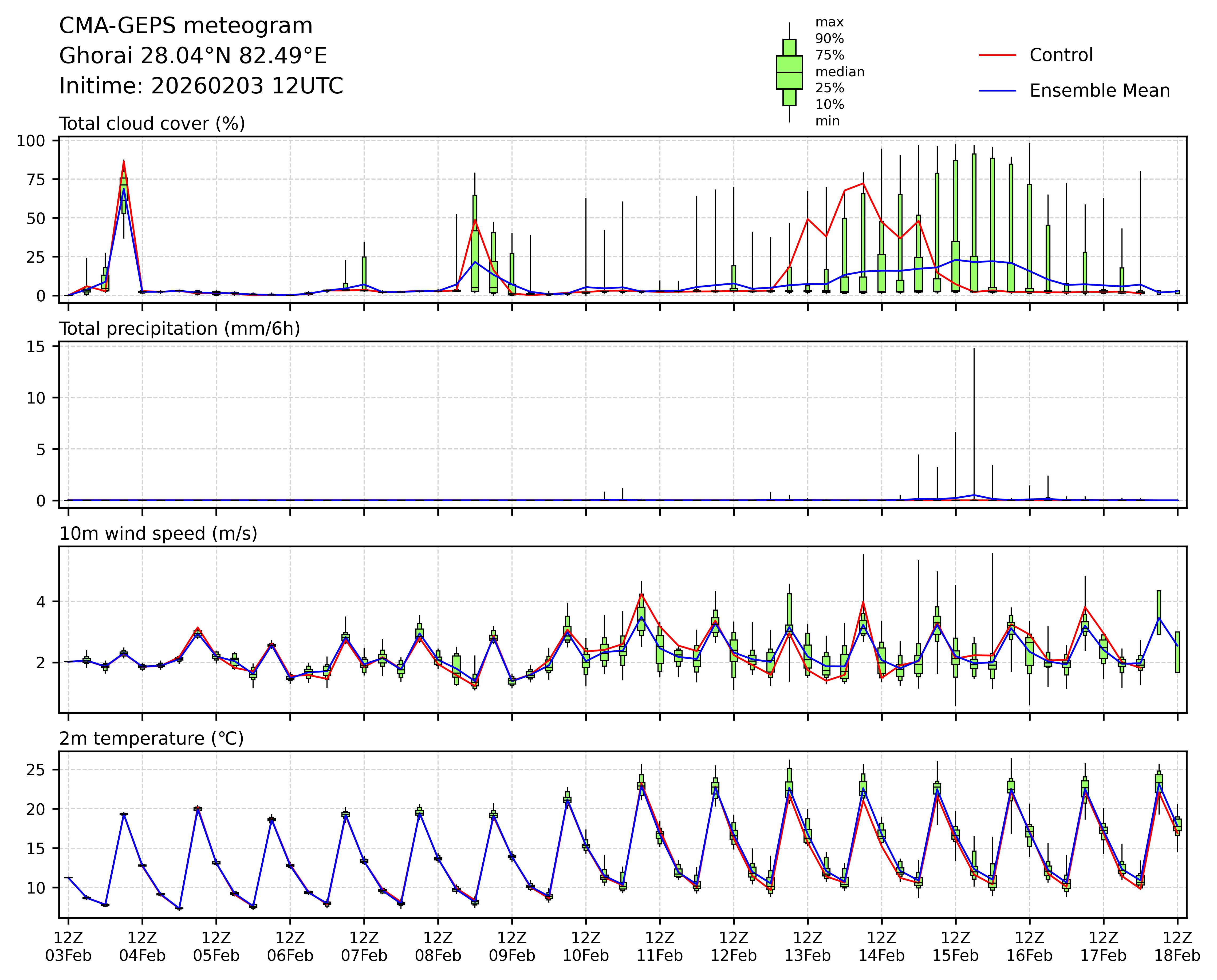Click the '12Z 10Feb' x-axis label

click(x=586, y=947)
